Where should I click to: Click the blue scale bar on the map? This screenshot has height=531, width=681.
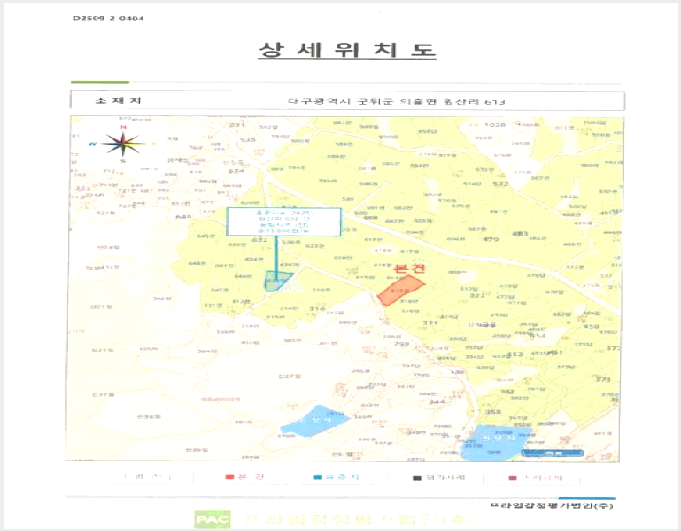[552, 453]
